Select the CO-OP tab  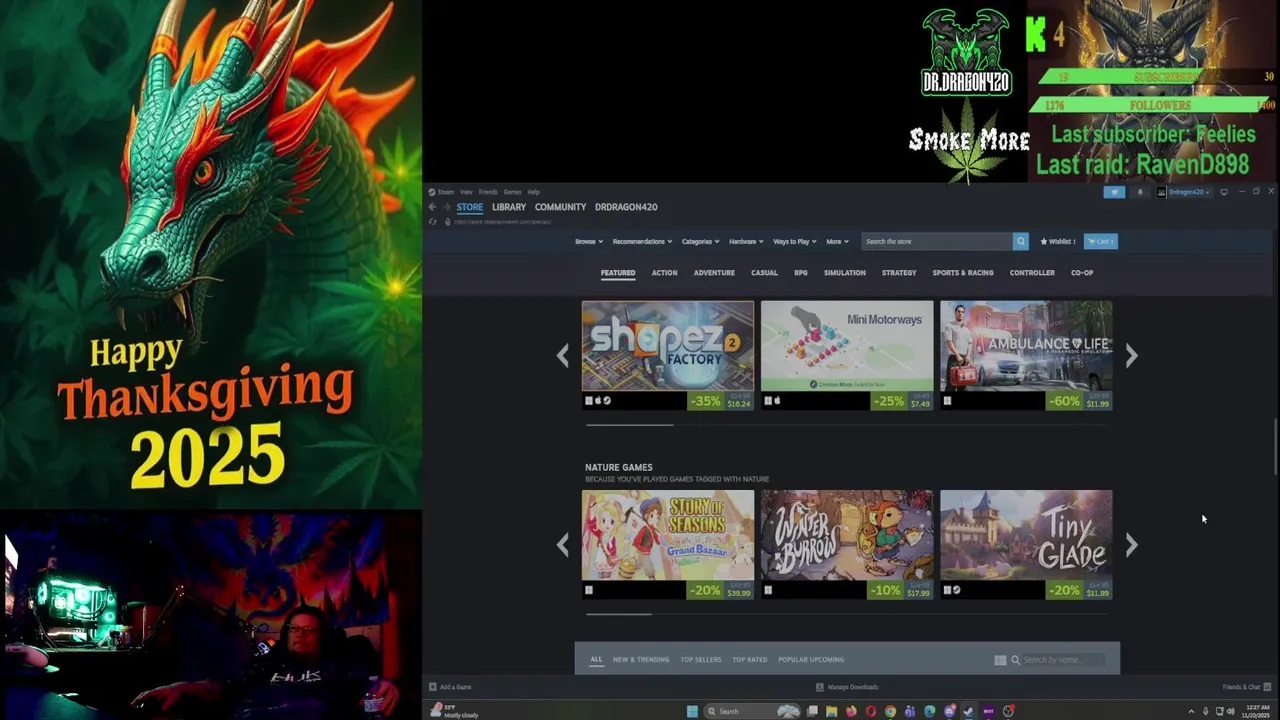pyautogui.click(x=1082, y=273)
